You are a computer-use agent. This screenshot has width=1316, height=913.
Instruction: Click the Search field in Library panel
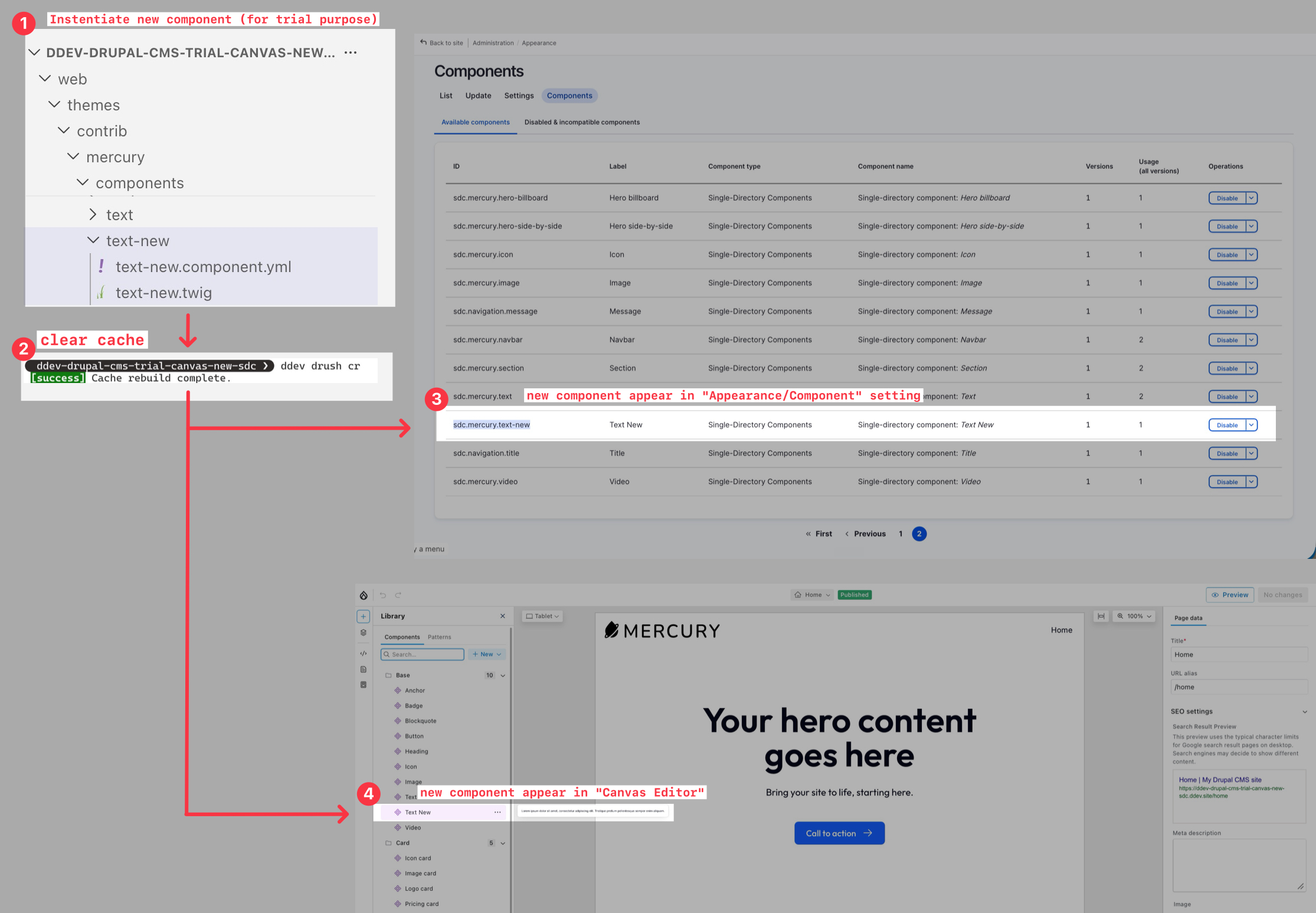click(423, 654)
